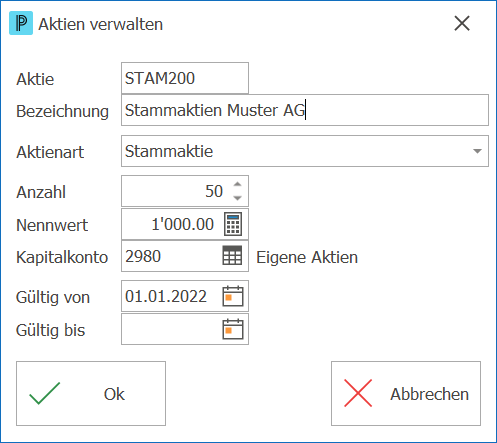The image size is (497, 443).
Task: Cancel with the Abbrechen button
Action: [x=406, y=393]
